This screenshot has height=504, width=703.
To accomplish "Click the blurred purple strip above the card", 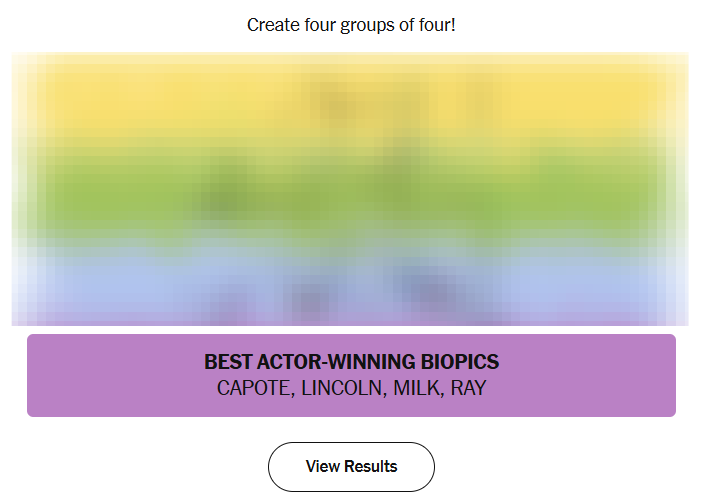I will [x=351, y=317].
